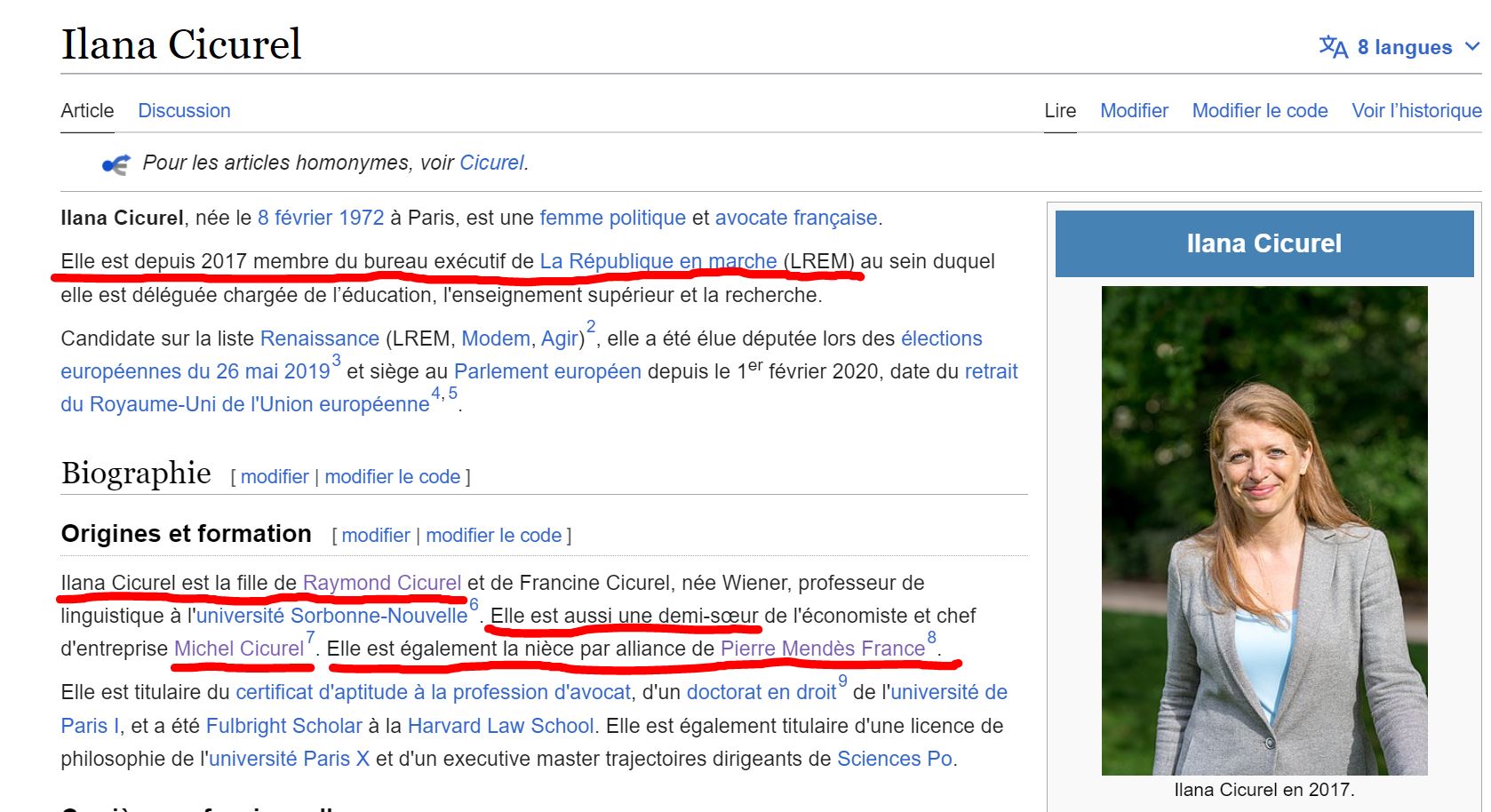Viewport: 1491px width, 812px height.
Task: Open the Discussion tab
Action: [x=184, y=111]
